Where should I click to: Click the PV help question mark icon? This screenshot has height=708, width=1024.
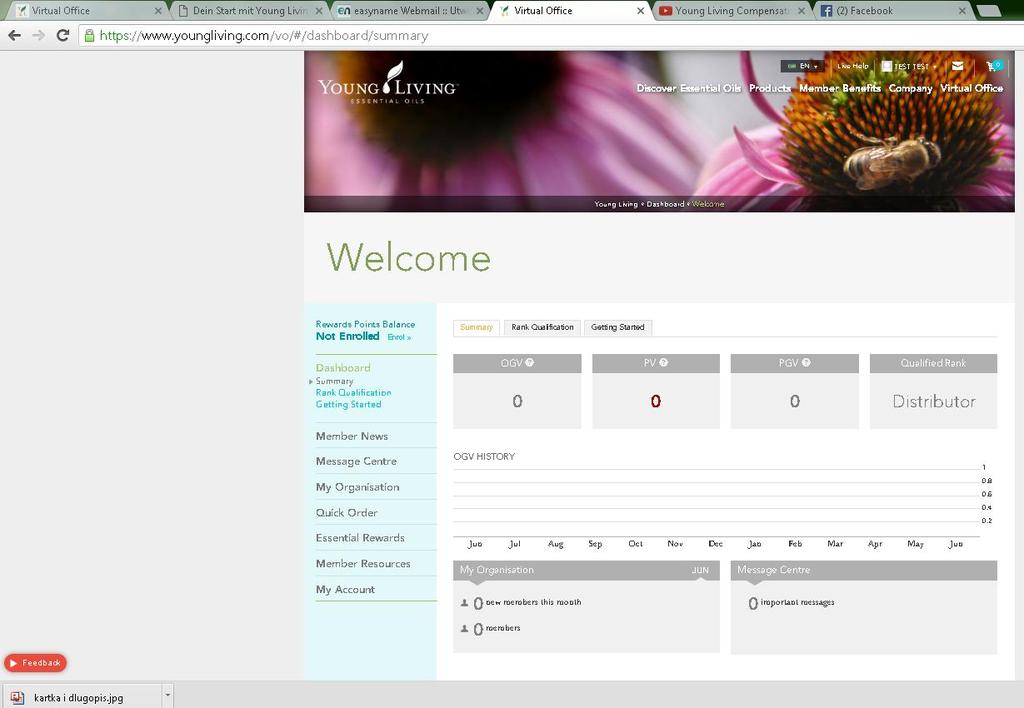click(664, 362)
